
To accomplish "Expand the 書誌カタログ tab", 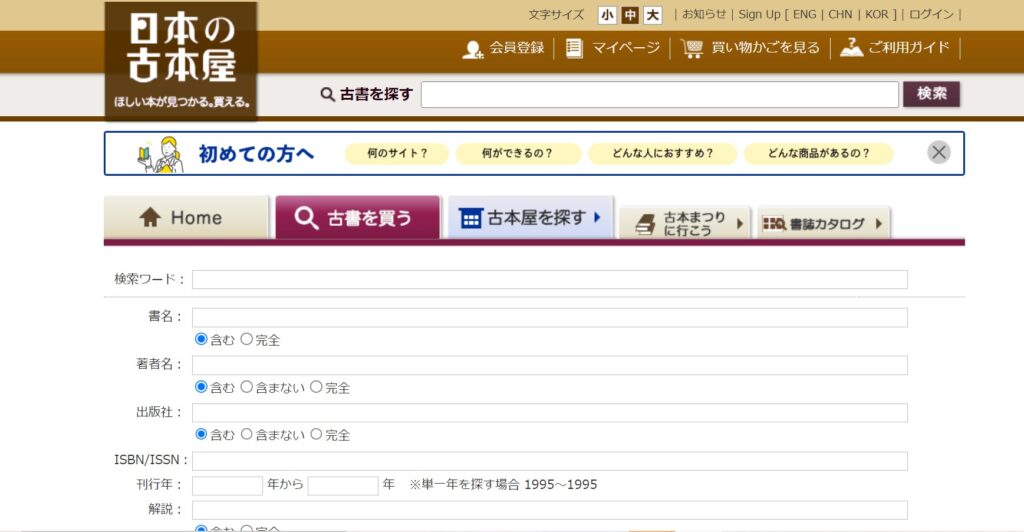I will pyautogui.click(x=878, y=224).
